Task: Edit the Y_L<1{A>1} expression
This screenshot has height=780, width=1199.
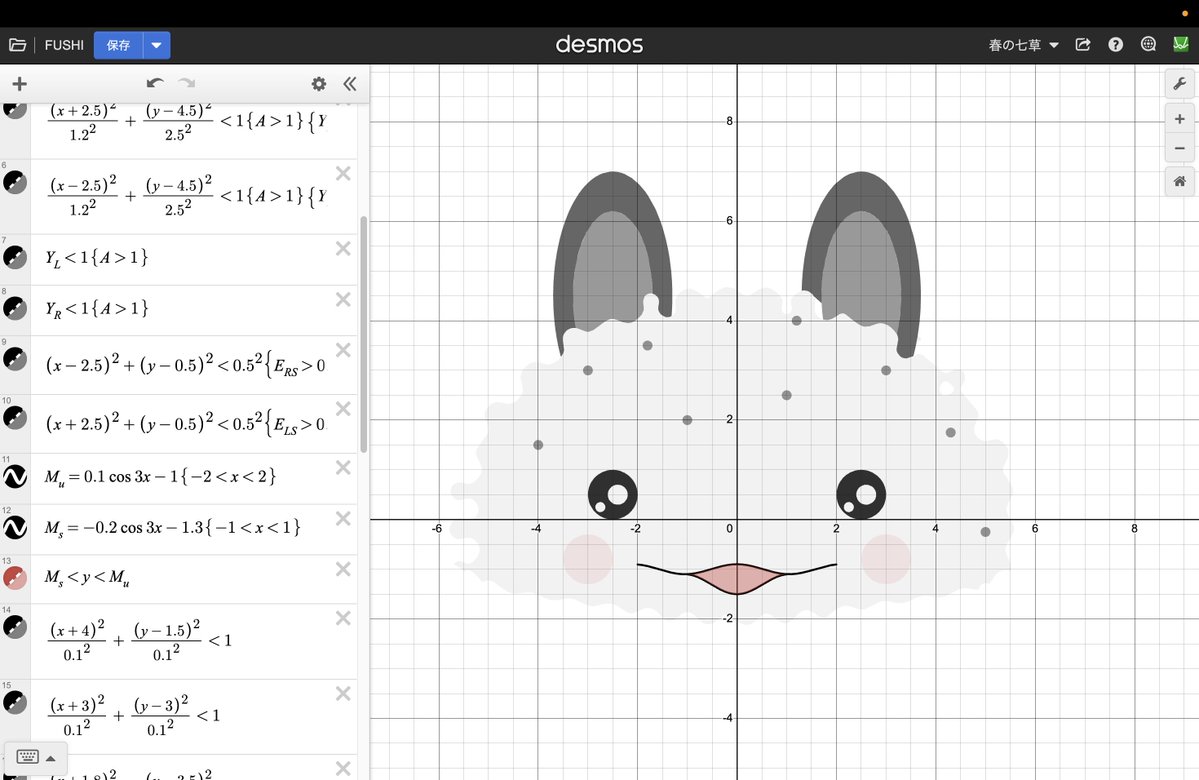Action: coord(96,258)
